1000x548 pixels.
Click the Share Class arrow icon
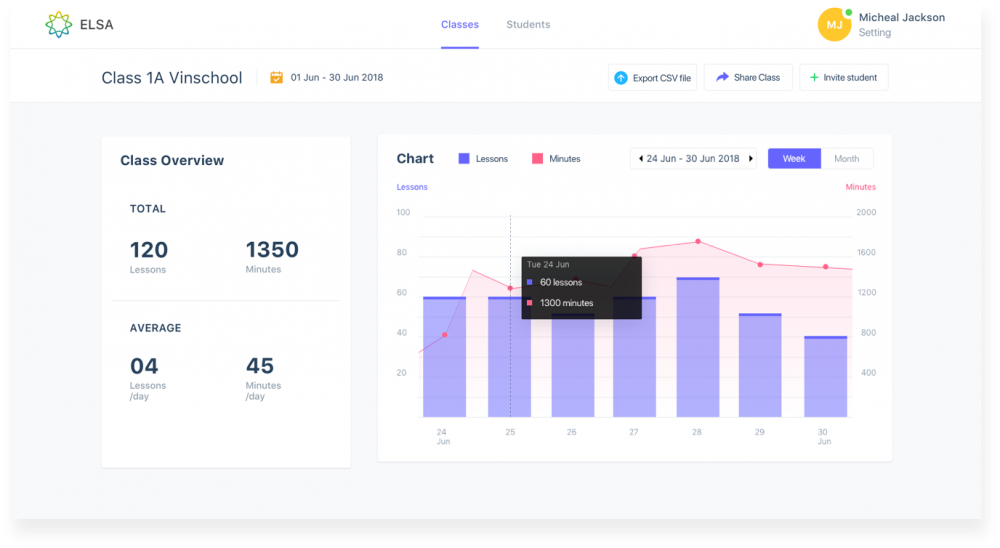coord(722,77)
